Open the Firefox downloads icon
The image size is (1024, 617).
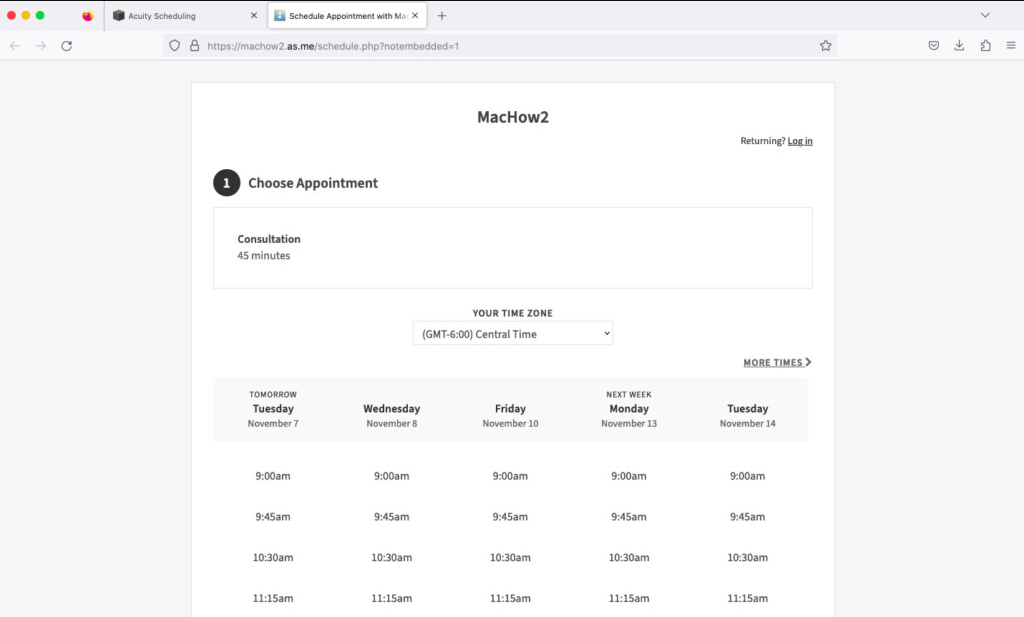click(x=959, y=45)
